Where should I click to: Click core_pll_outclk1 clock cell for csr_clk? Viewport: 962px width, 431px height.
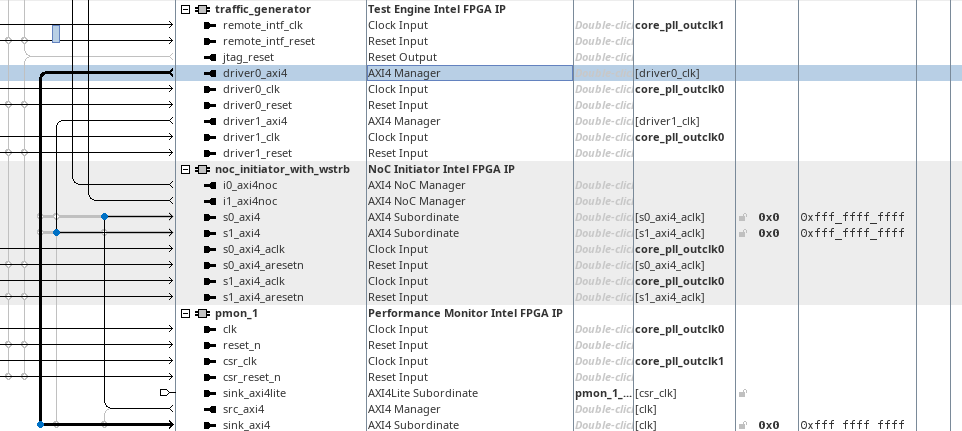[679, 361]
